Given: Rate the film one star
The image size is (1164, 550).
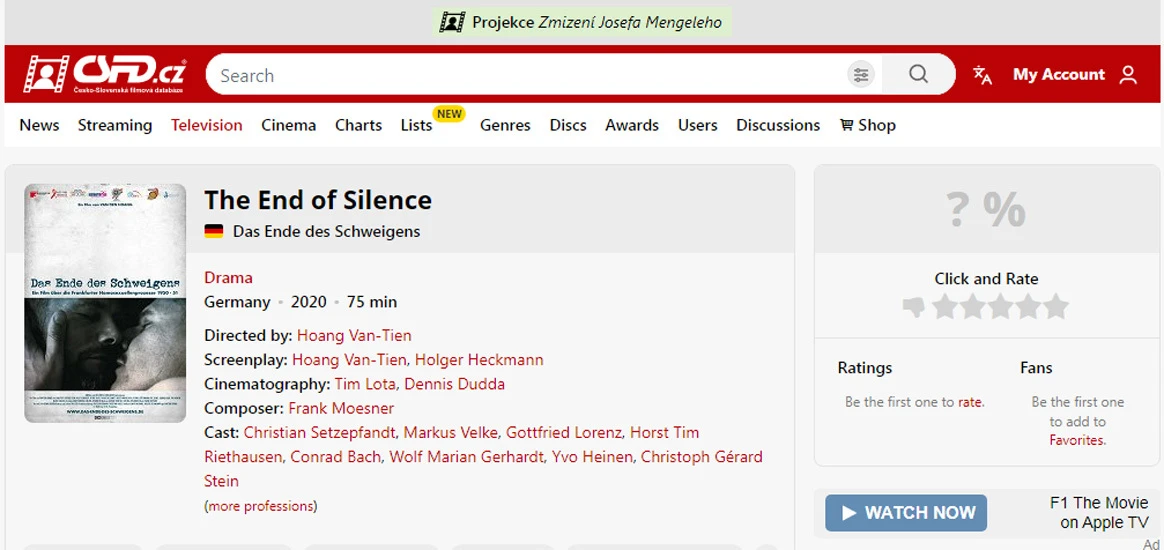Looking at the screenshot, I should coord(944,307).
